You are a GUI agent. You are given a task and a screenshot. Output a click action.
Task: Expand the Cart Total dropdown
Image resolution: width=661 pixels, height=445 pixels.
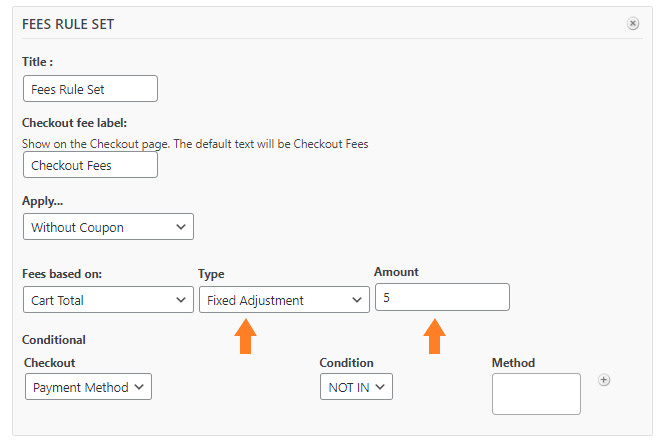(x=108, y=300)
